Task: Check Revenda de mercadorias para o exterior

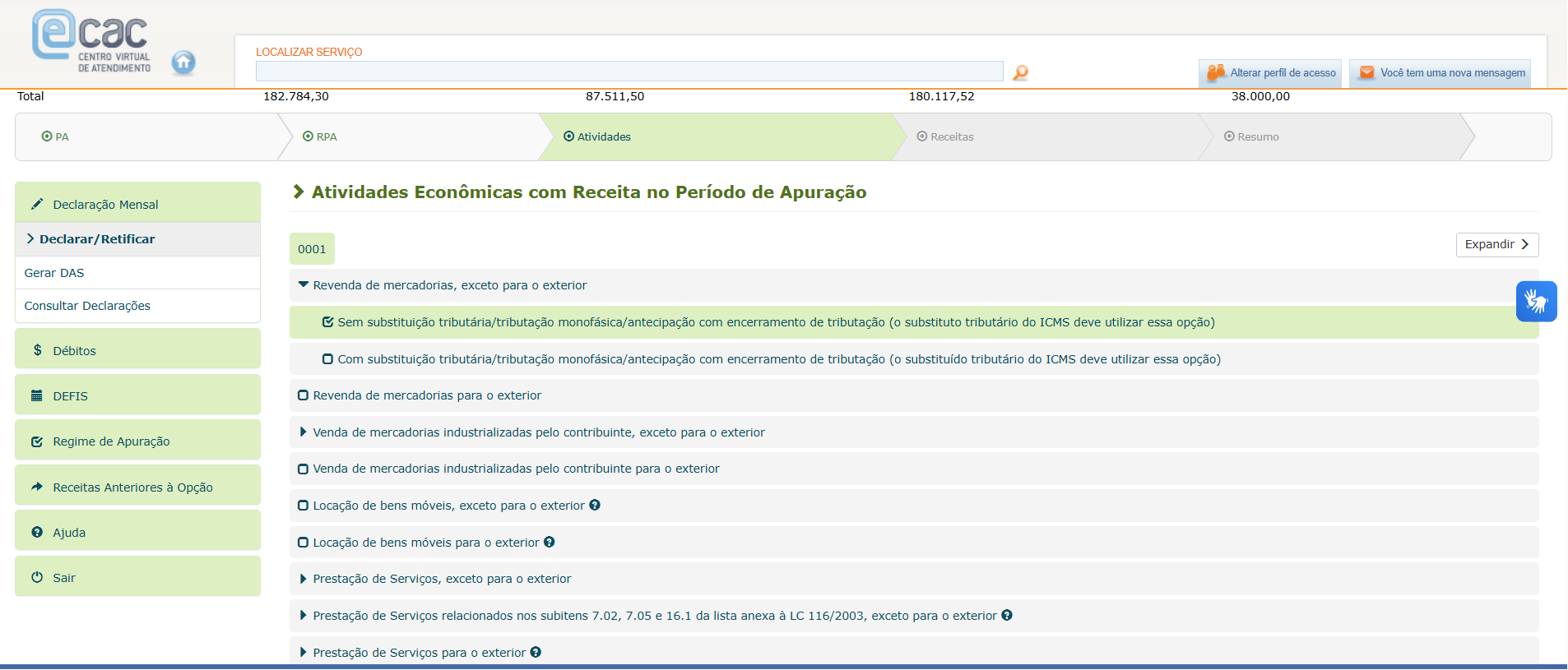Action: pyautogui.click(x=304, y=395)
